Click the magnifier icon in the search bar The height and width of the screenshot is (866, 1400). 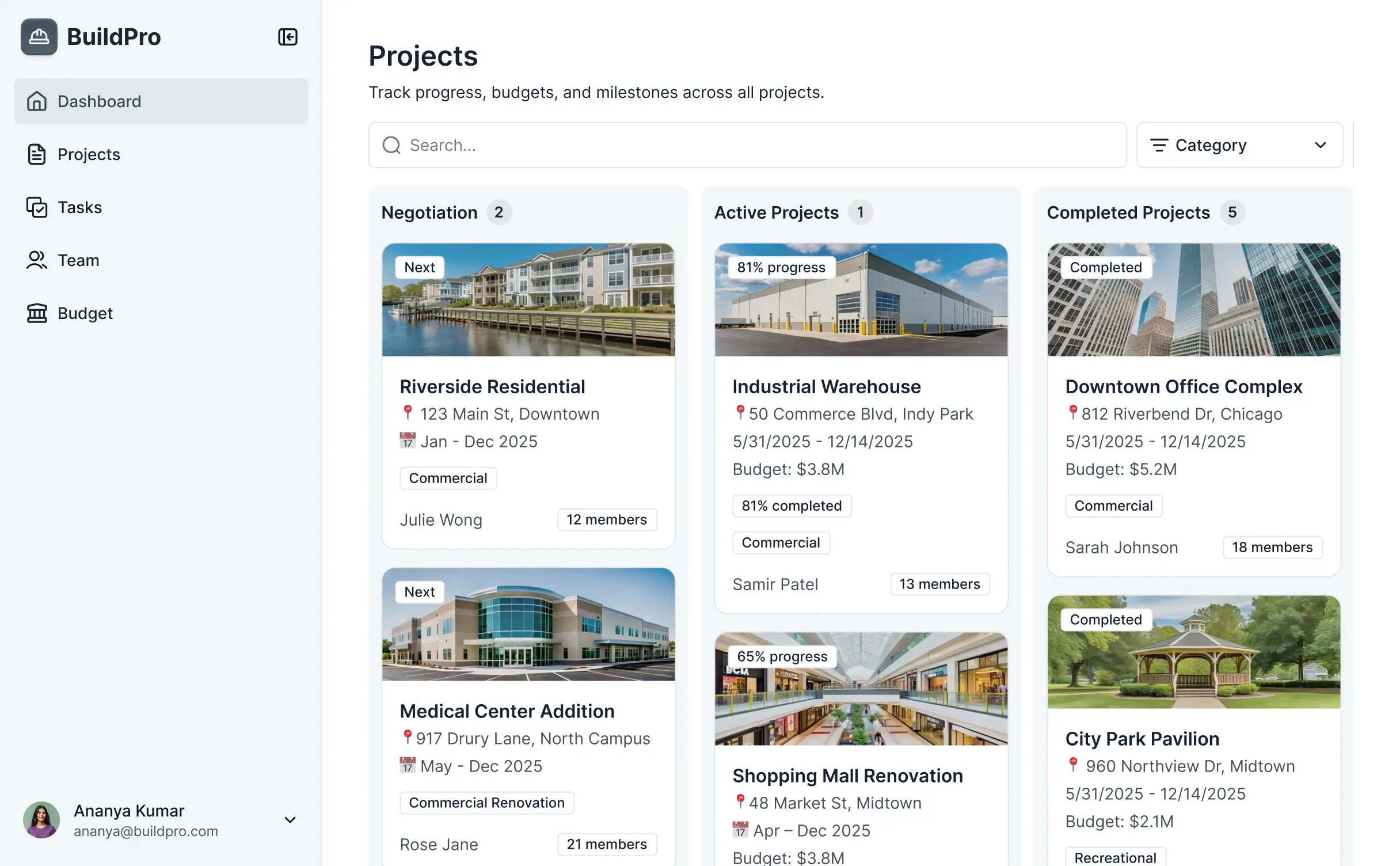pyautogui.click(x=391, y=145)
